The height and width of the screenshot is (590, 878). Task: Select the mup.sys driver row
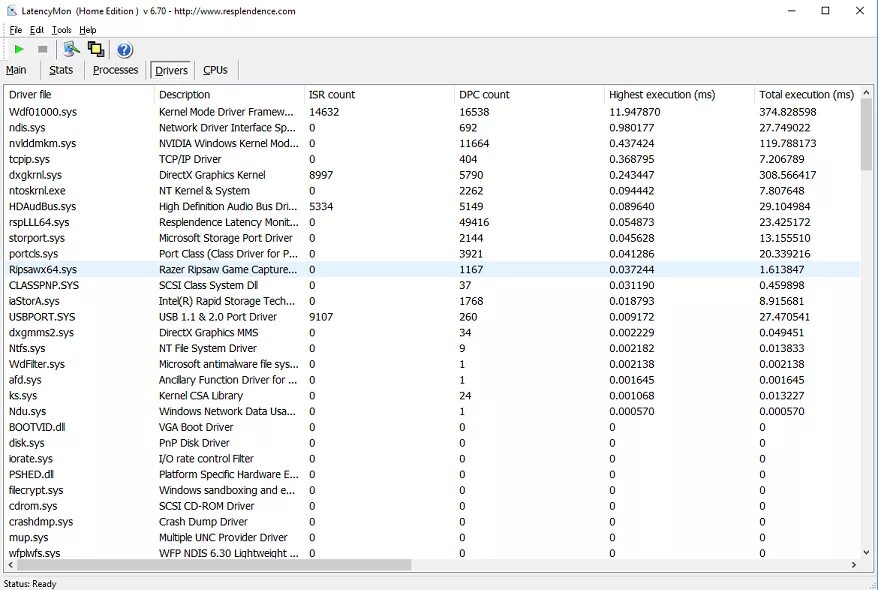(x=432, y=537)
